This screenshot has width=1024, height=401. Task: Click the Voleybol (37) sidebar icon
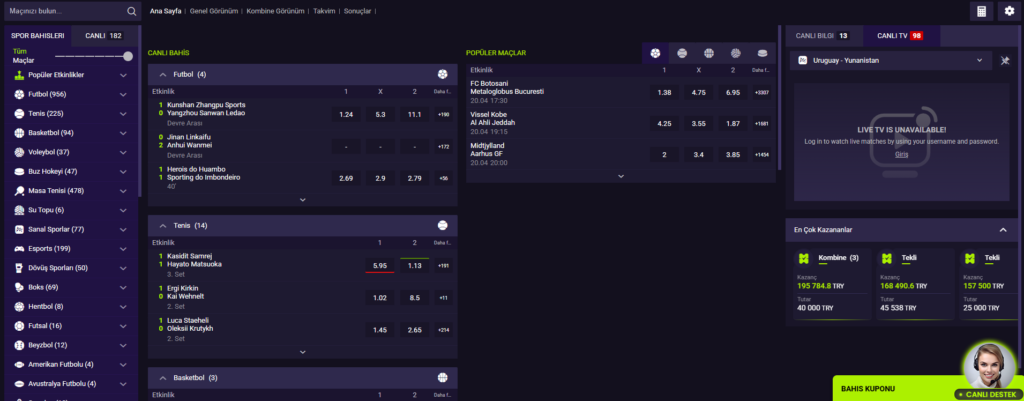(19, 152)
